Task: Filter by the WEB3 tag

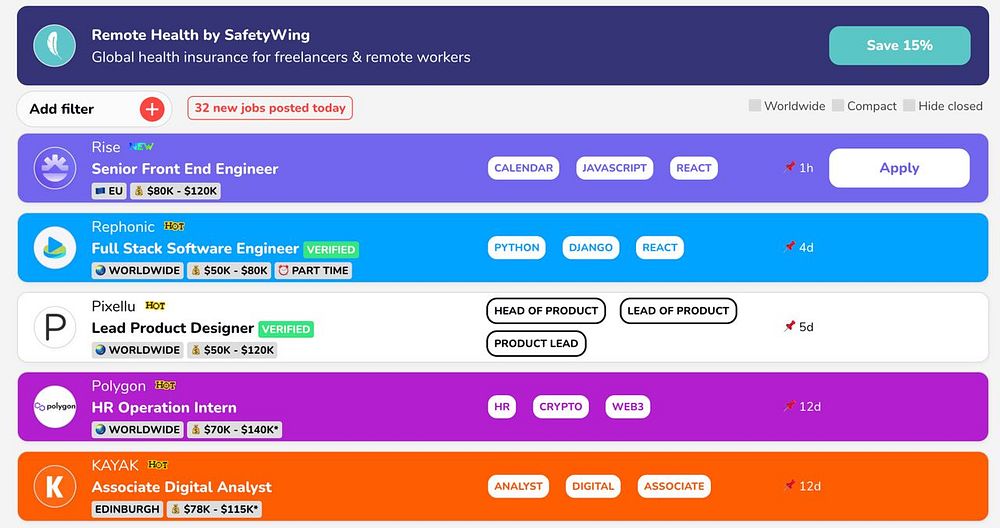Action: (x=628, y=407)
